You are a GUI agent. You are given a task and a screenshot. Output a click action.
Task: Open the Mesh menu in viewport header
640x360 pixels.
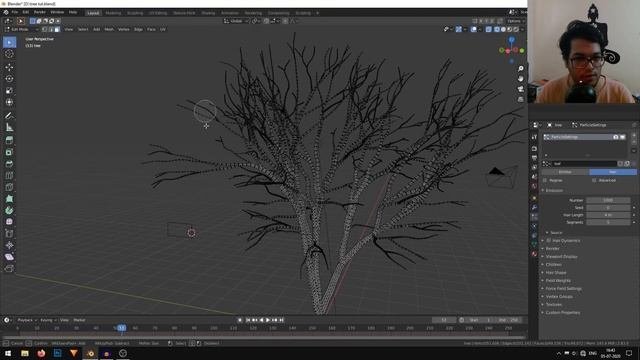point(109,29)
